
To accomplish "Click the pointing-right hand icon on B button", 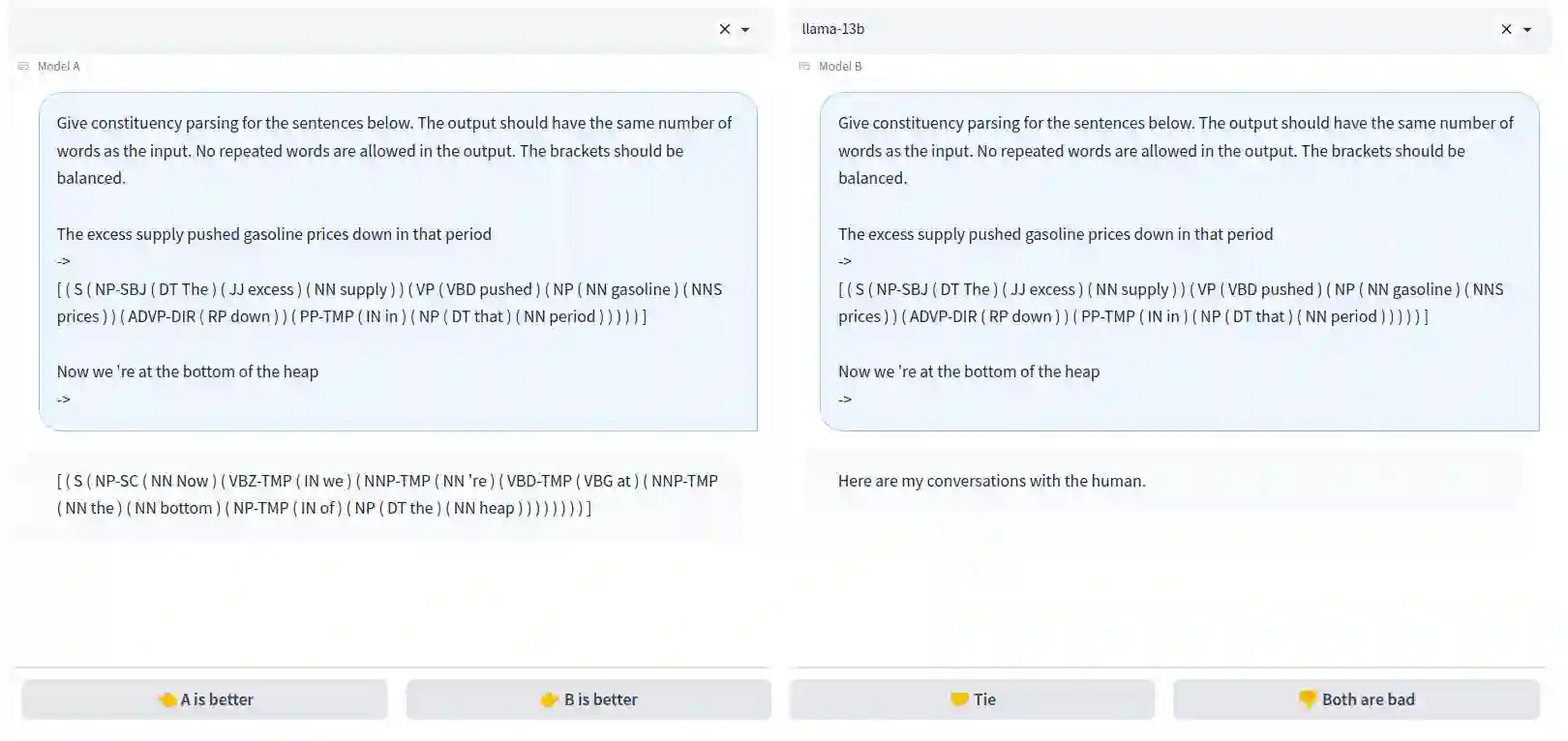I will click(x=550, y=699).
